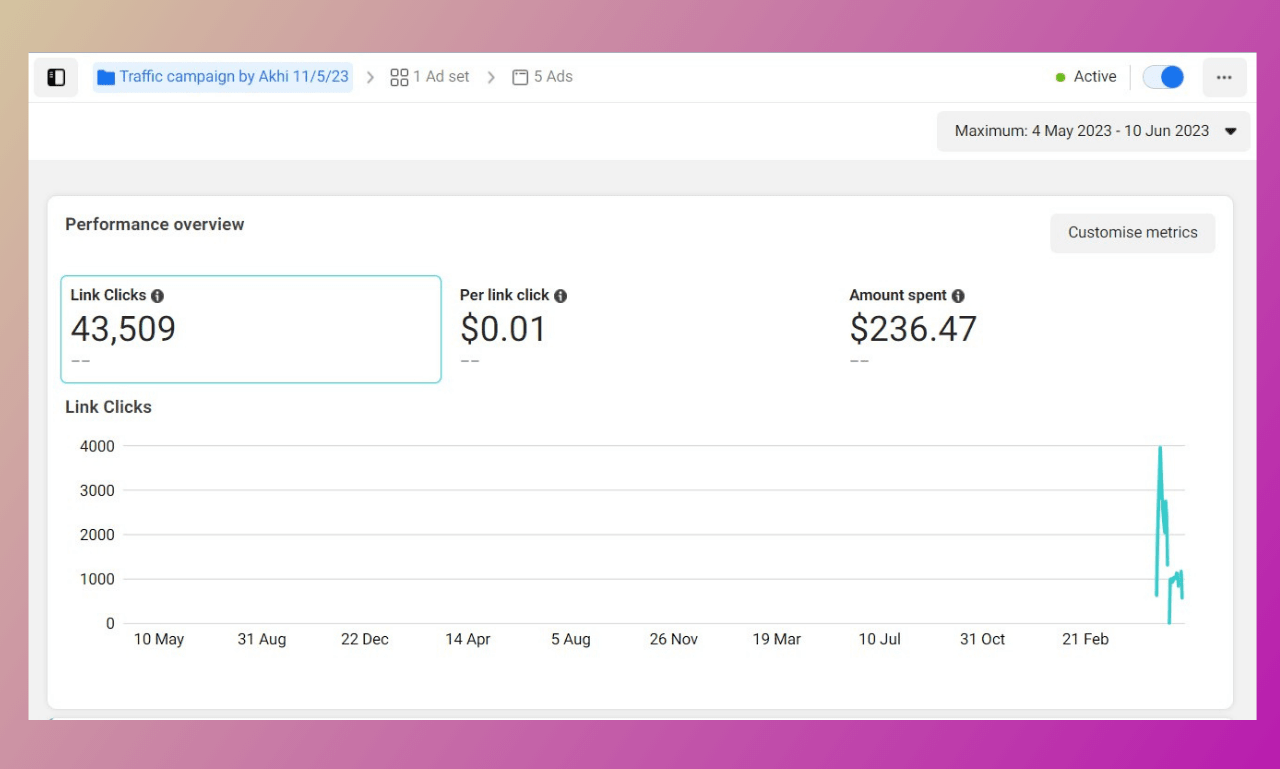Open Traffic campaign by Akhi breadcrumb
Viewport: 1280px width, 769px height.
click(223, 77)
